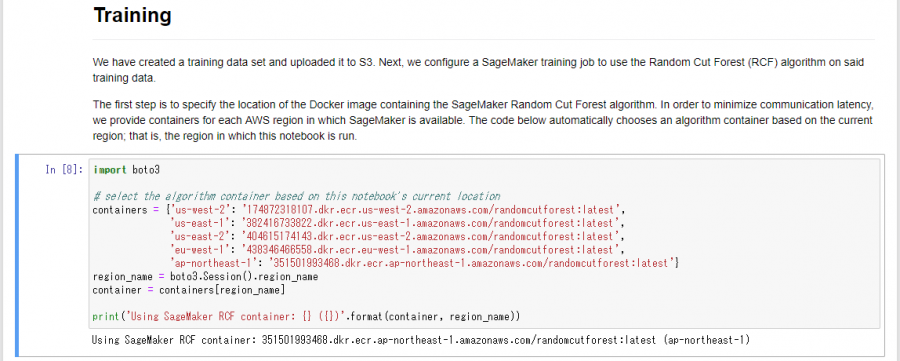
Task: Select the In [8] cell prompt
Action: point(65,170)
